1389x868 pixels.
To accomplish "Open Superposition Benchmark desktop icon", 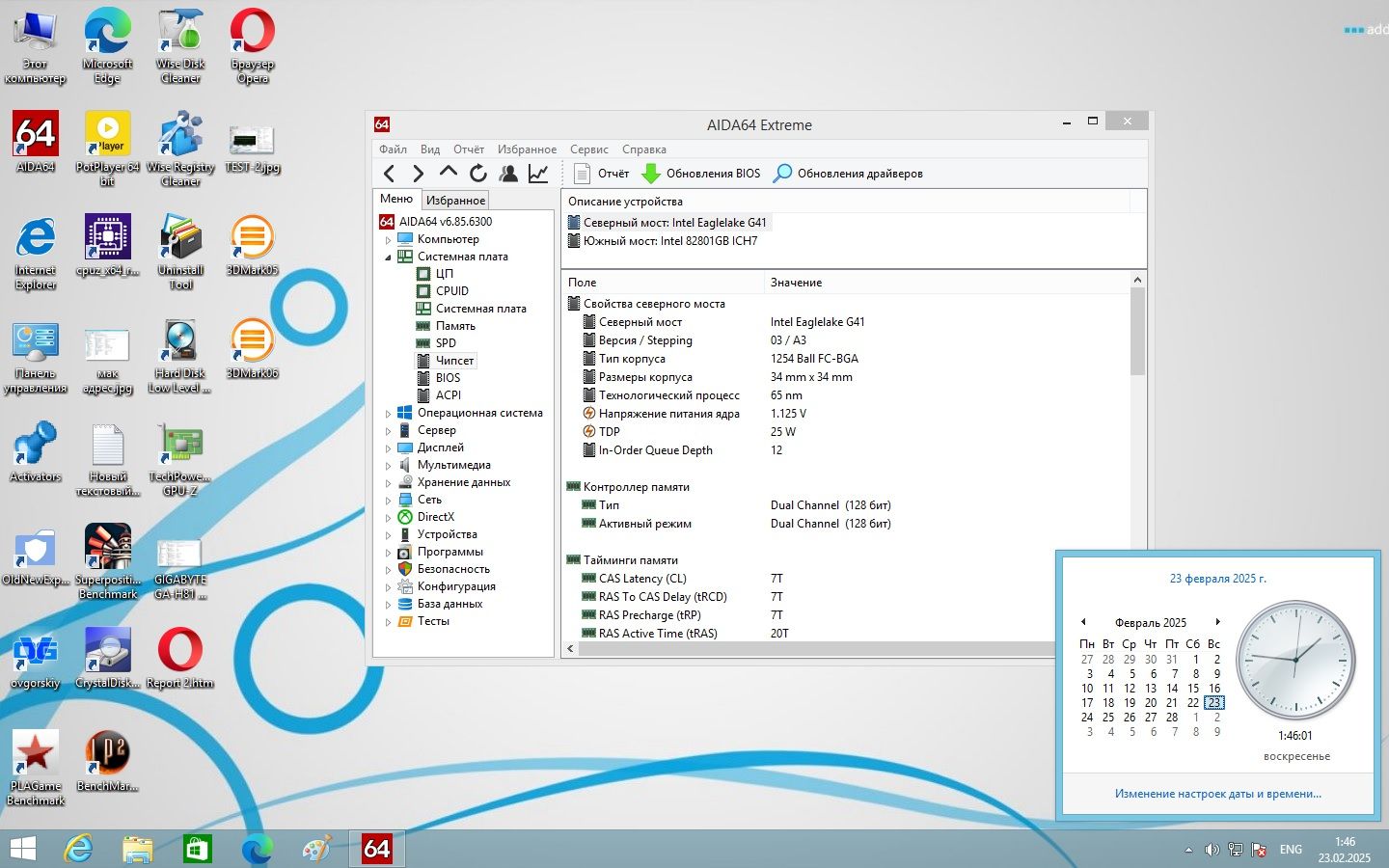I will coord(107,561).
